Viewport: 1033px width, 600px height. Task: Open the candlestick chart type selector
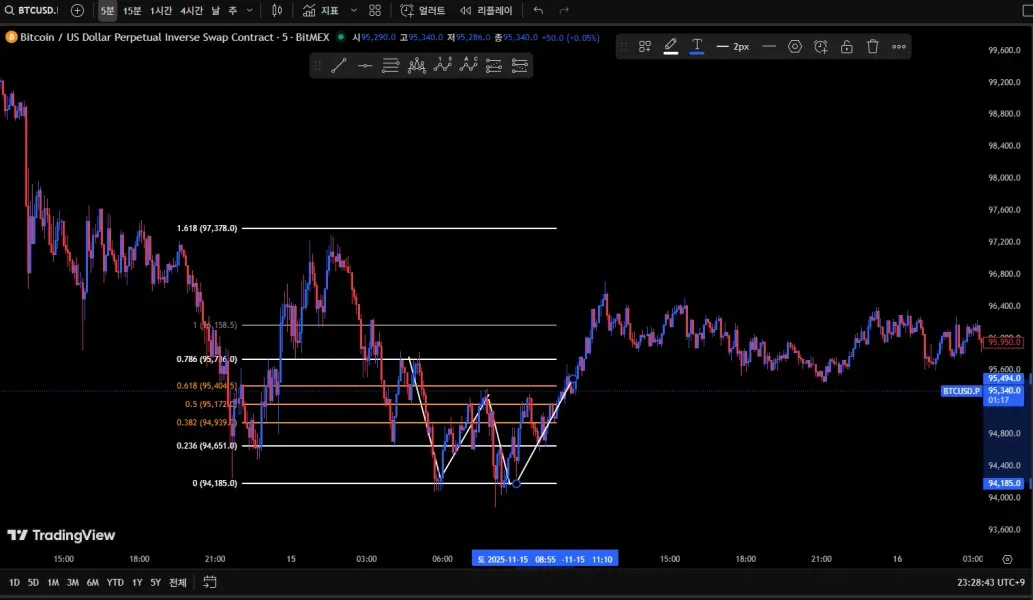277,10
